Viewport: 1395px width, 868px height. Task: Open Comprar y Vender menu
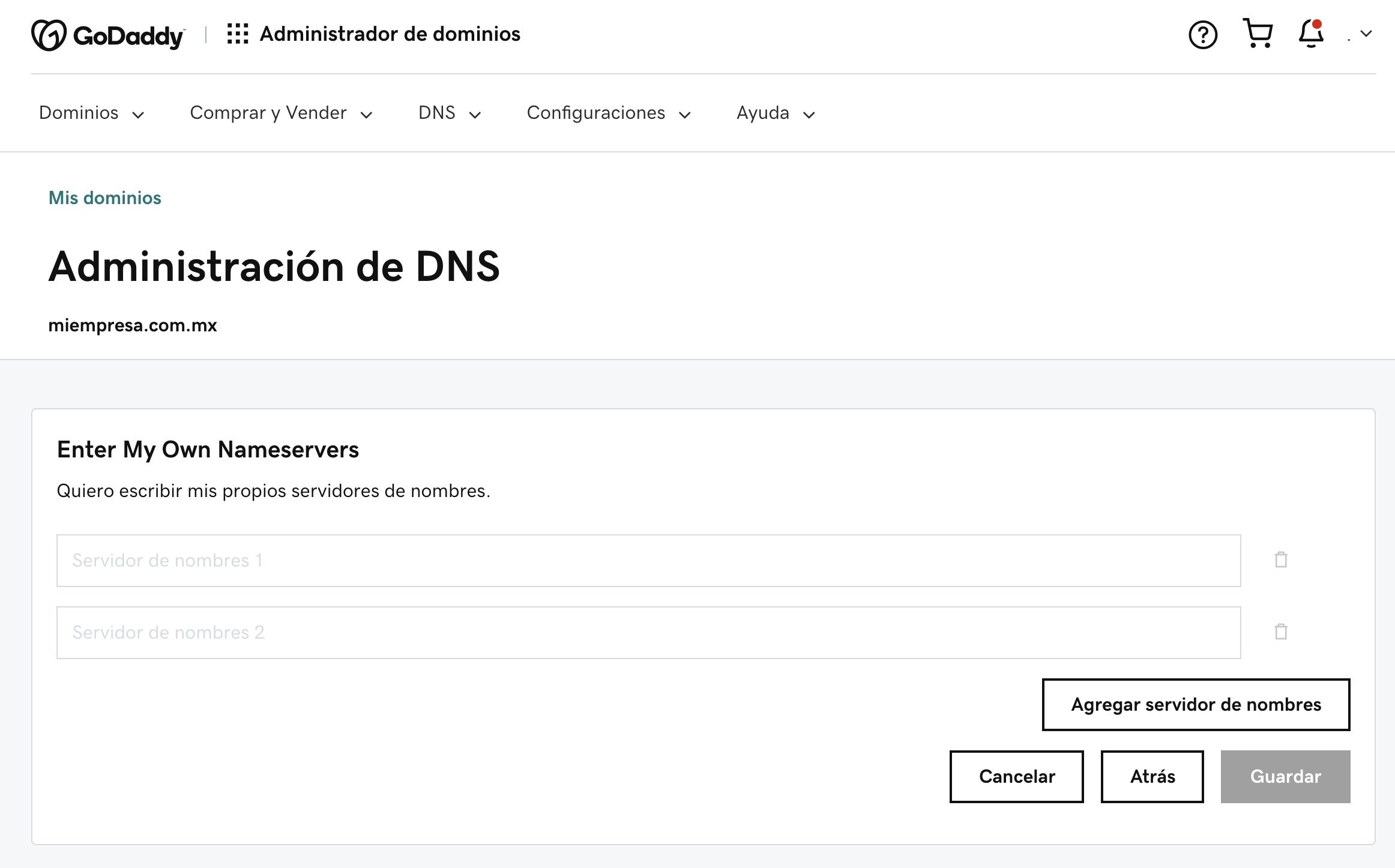[x=281, y=113]
